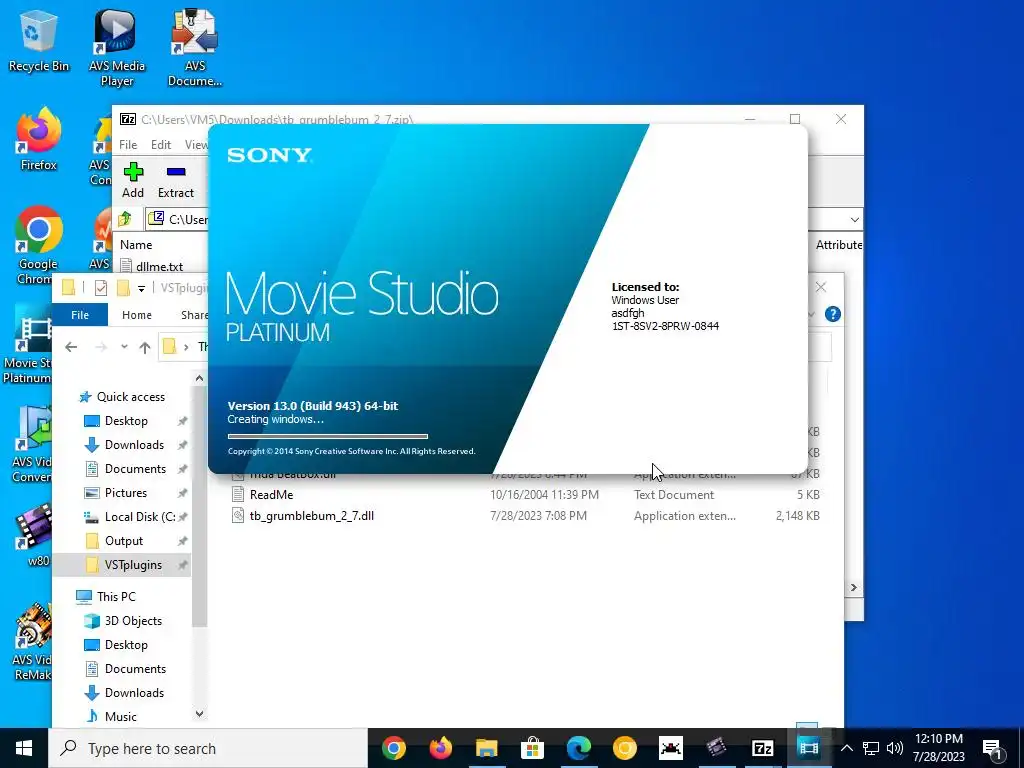Open the Windows Start menu
Screen dimensions: 1024x768
click(24, 748)
